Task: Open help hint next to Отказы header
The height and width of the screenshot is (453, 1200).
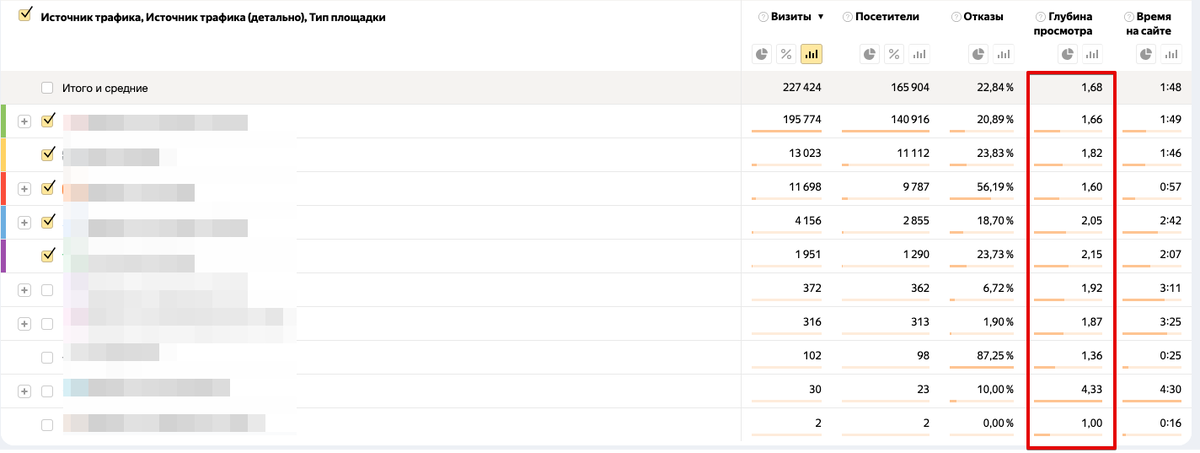Action: pyautogui.click(x=956, y=17)
